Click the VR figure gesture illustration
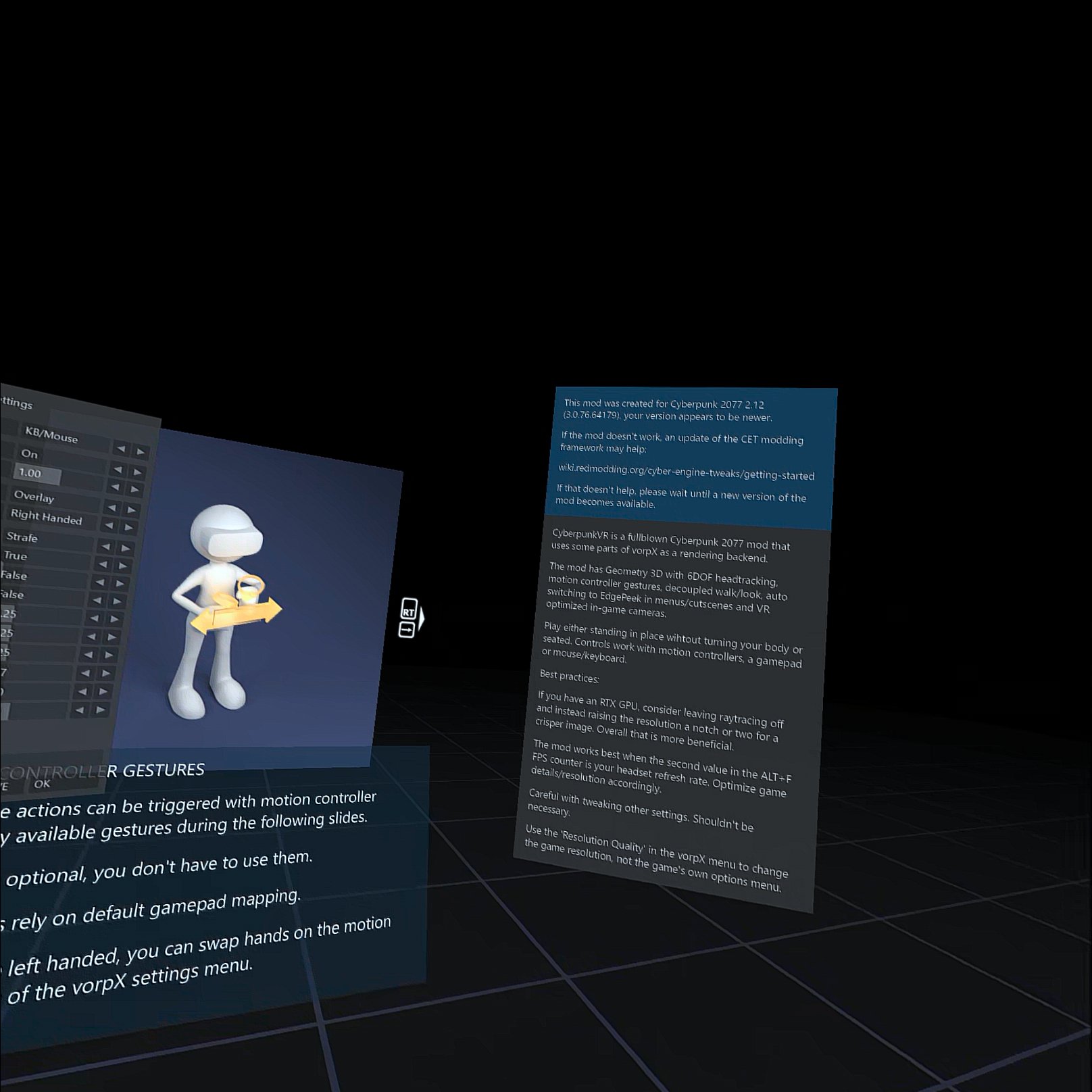The width and height of the screenshot is (1092, 1092). click(x=226, y=612)
